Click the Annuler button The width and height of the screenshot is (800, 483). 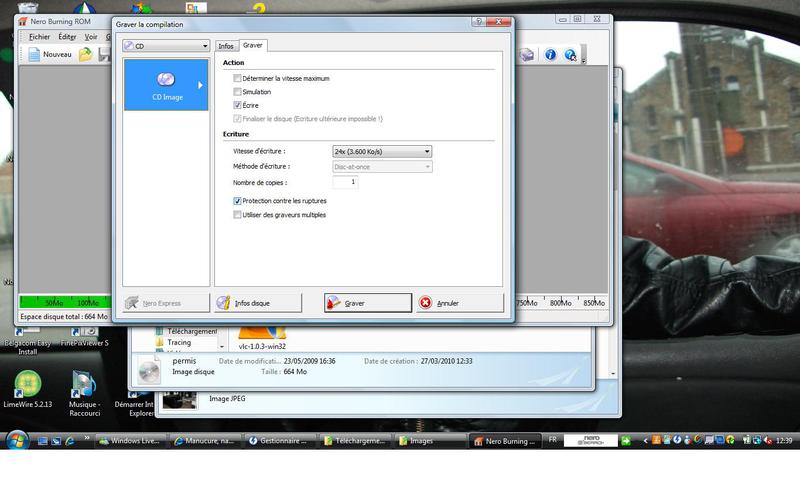pyautogui.click(x=460, y=303)
